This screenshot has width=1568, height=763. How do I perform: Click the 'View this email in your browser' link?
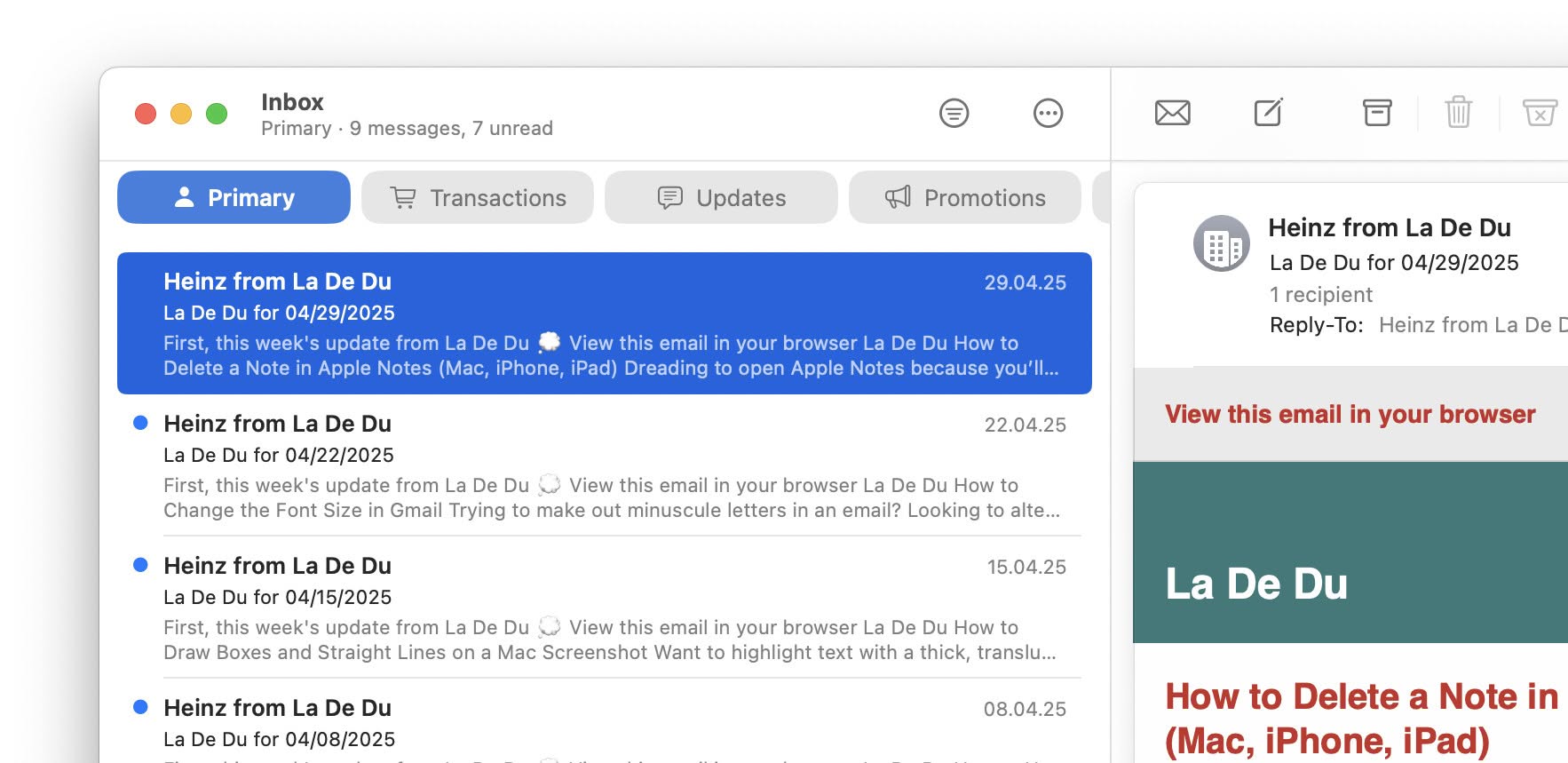tap(1350, 415)
